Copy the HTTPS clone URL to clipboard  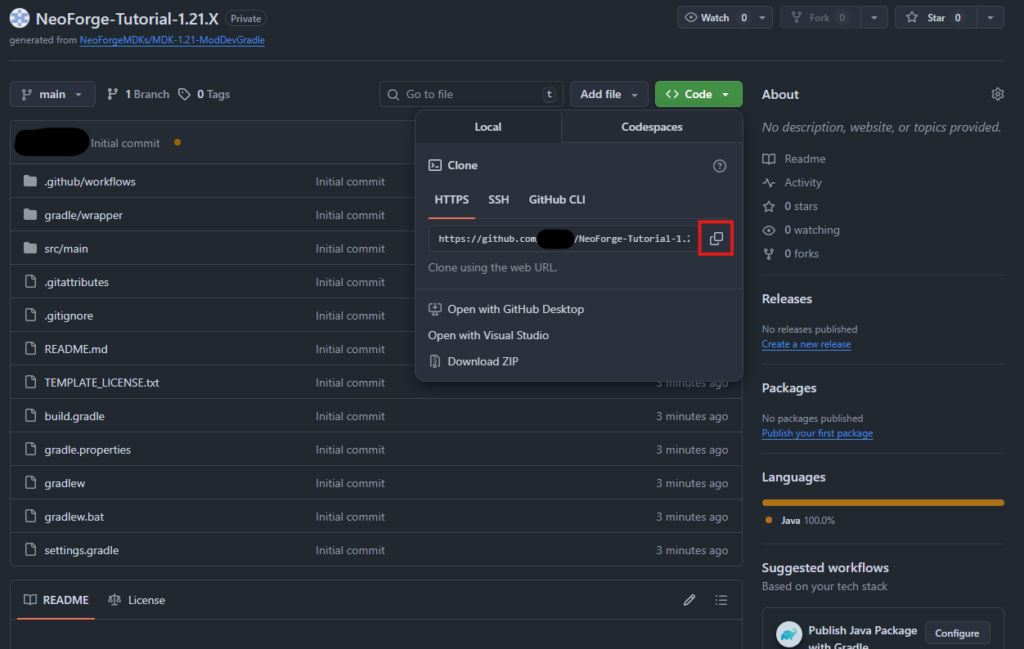click(x=715, y=239)
